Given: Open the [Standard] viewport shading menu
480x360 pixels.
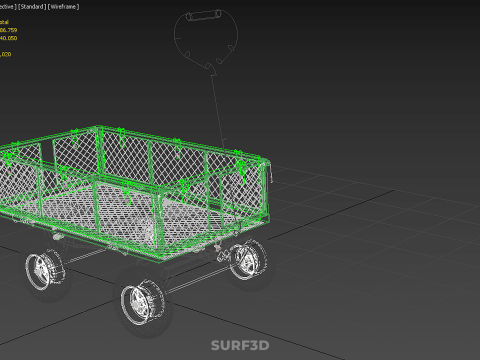Looking at the screenshot, I should point(32,6).
